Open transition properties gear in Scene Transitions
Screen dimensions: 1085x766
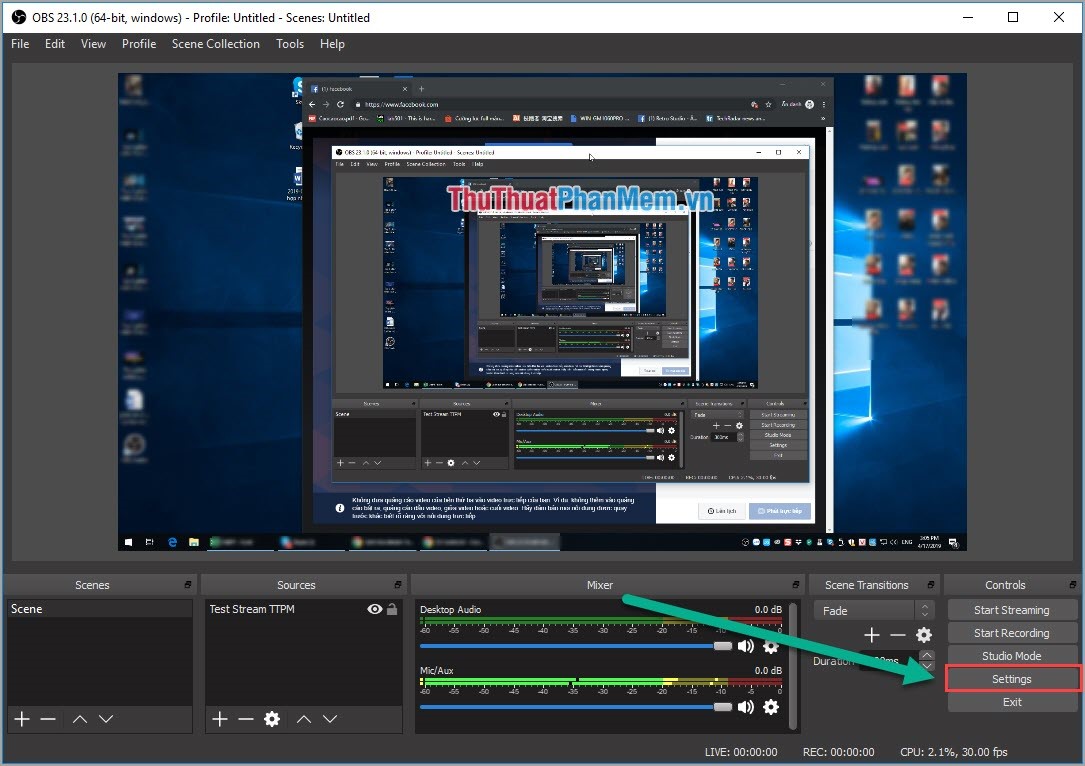point(924,634)
